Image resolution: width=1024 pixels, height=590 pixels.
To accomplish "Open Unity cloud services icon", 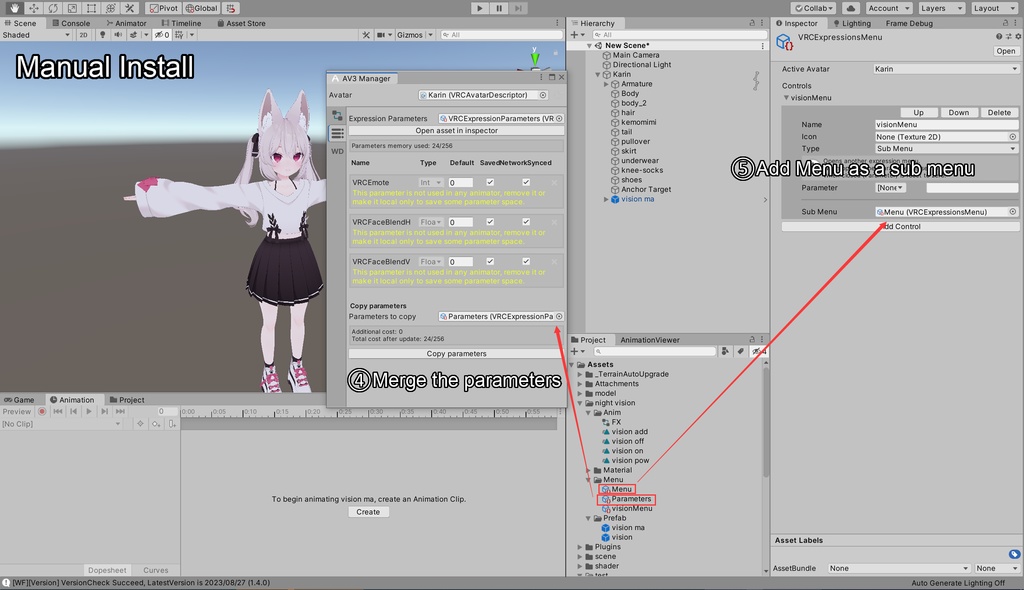I will [x=850, y=8].
